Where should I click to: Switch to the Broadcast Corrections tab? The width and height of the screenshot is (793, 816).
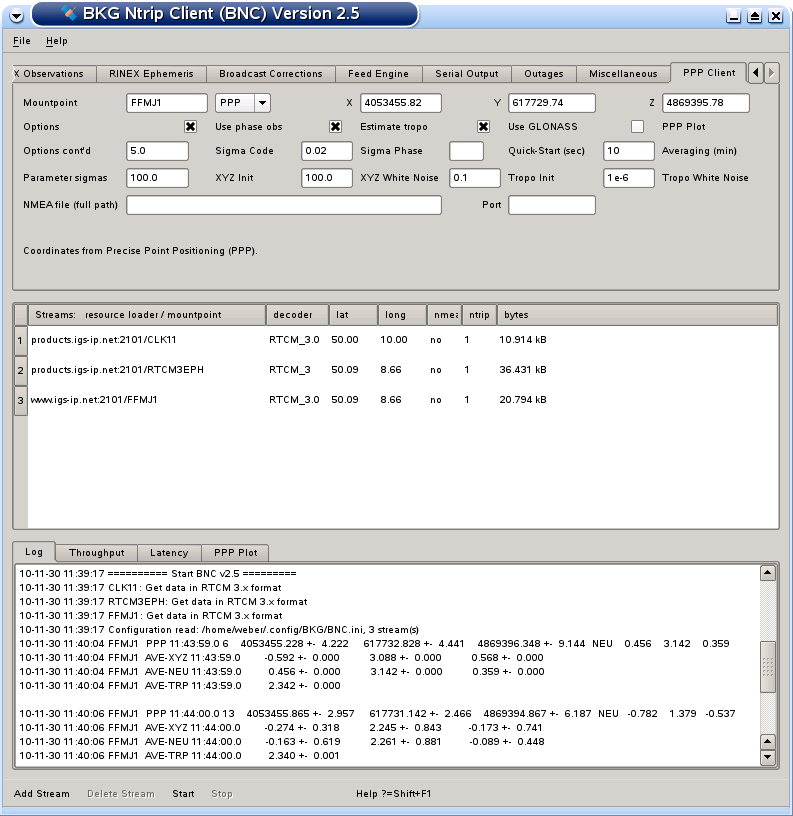(270, 74)
